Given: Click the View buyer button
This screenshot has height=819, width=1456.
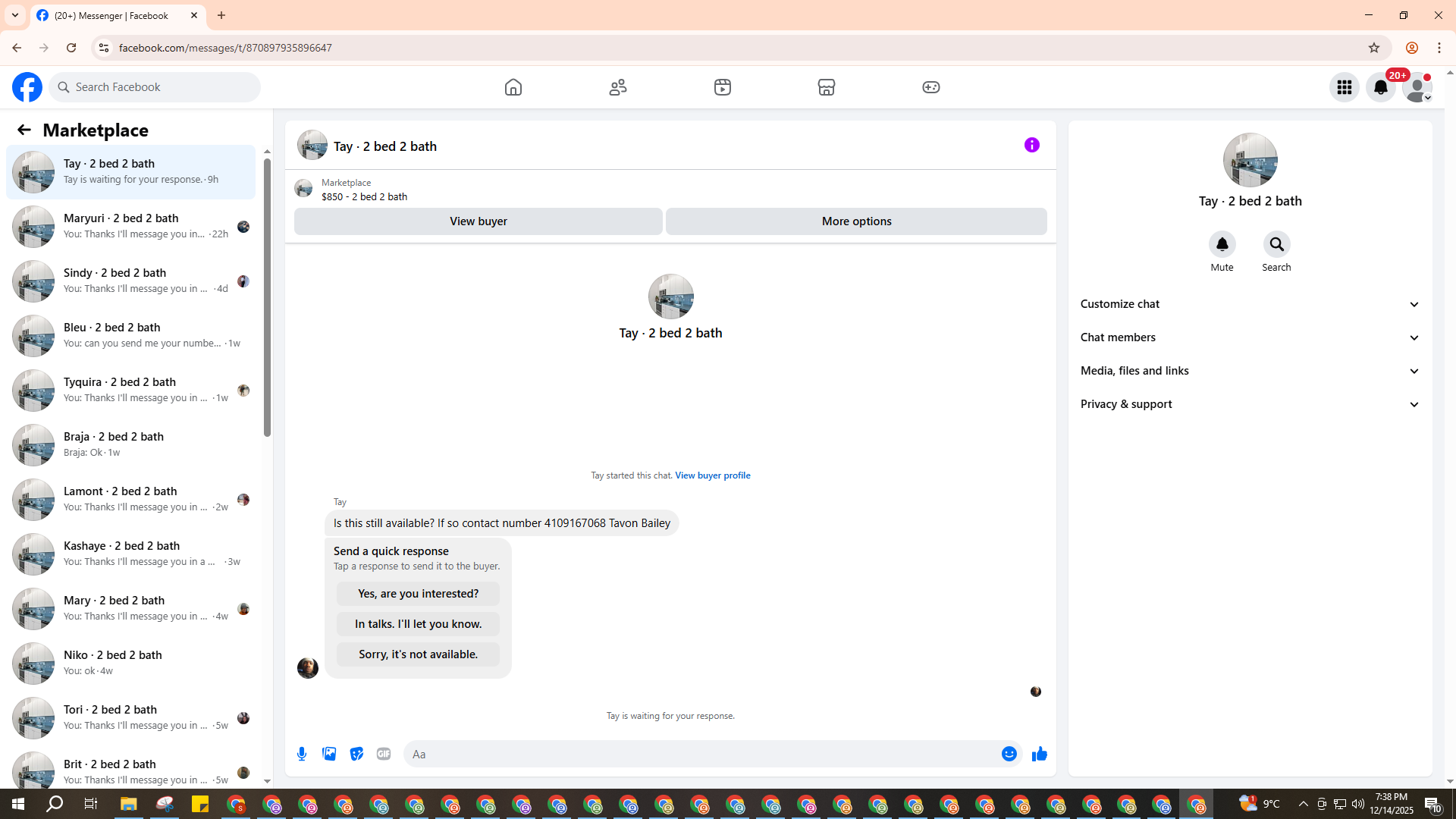Looking at the screenshot, I should coord(478,221).
